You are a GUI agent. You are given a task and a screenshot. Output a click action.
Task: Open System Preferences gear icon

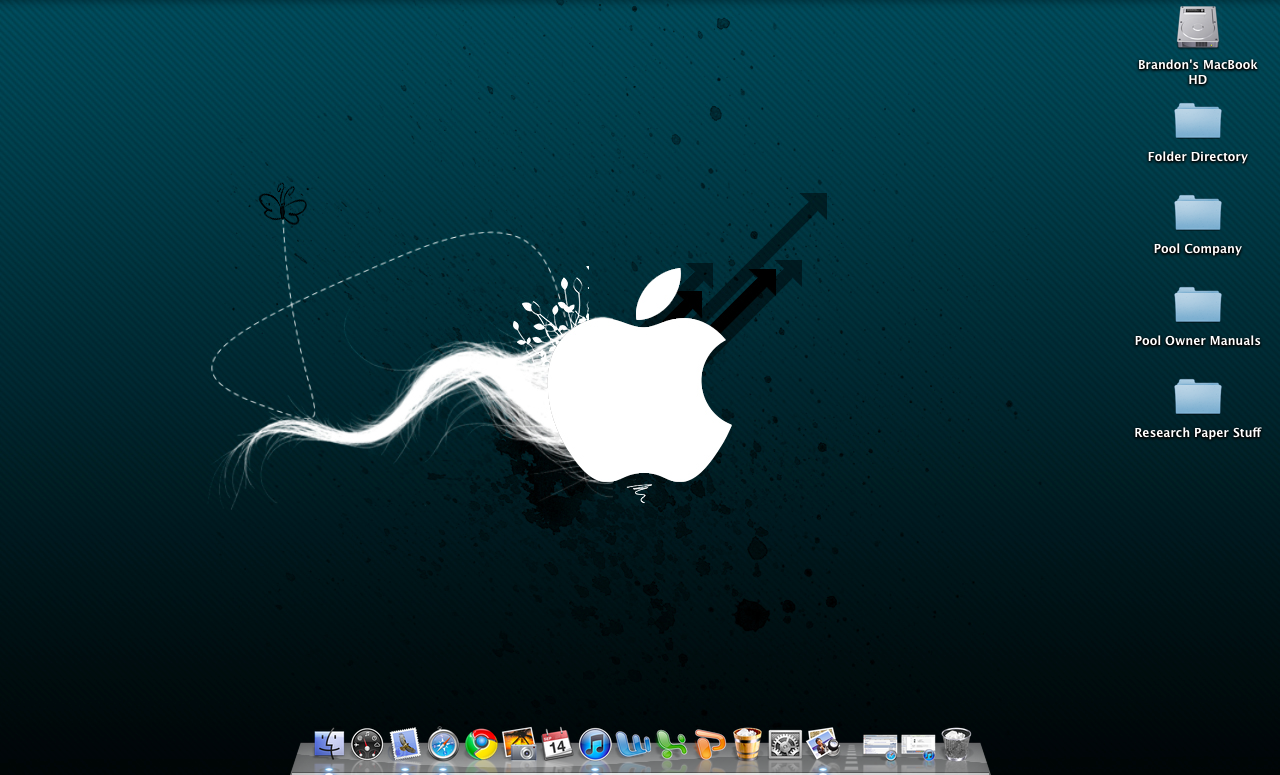click(785, 744)
